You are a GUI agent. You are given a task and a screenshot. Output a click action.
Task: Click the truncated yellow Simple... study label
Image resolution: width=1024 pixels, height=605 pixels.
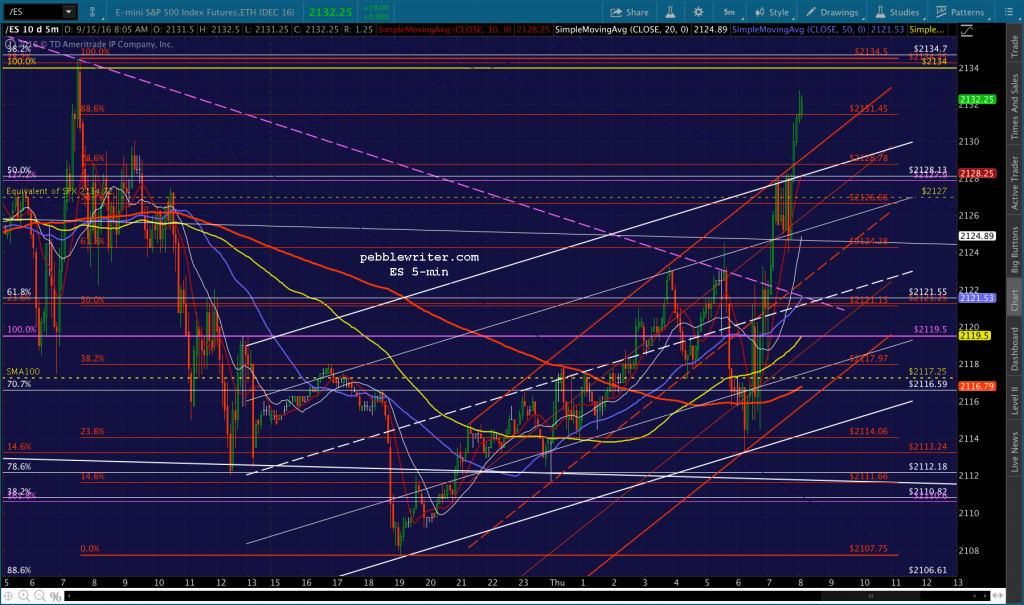coord(926,30)
